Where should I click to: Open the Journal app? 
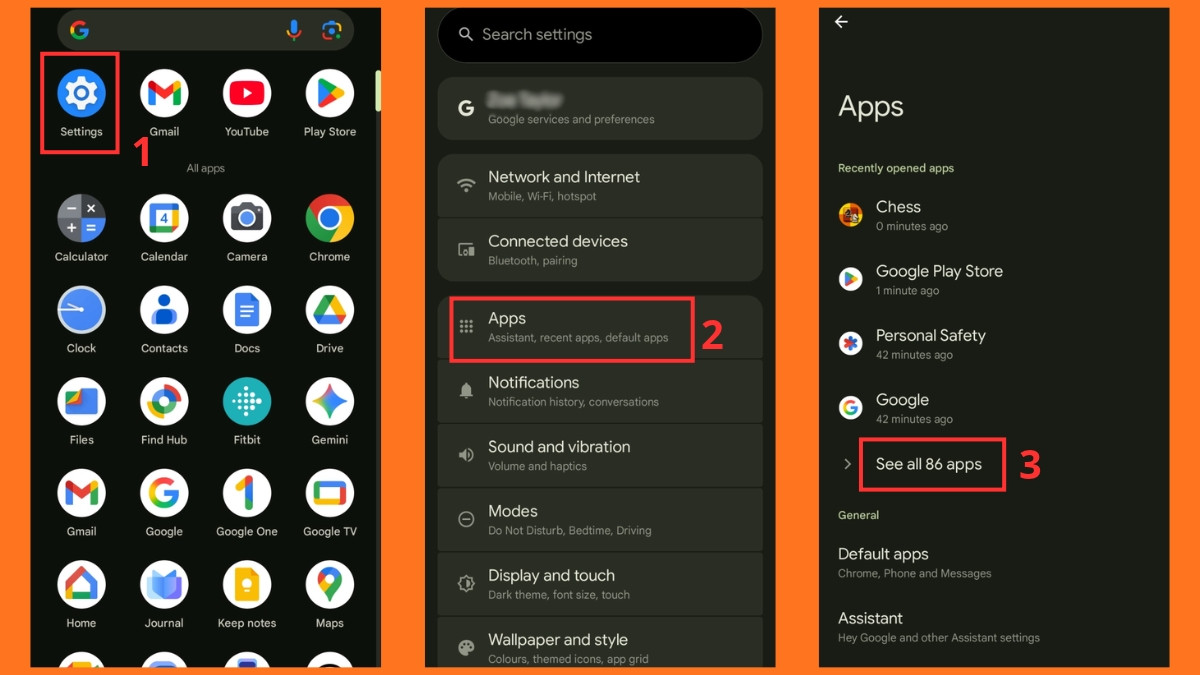click(x=164, y=586)
